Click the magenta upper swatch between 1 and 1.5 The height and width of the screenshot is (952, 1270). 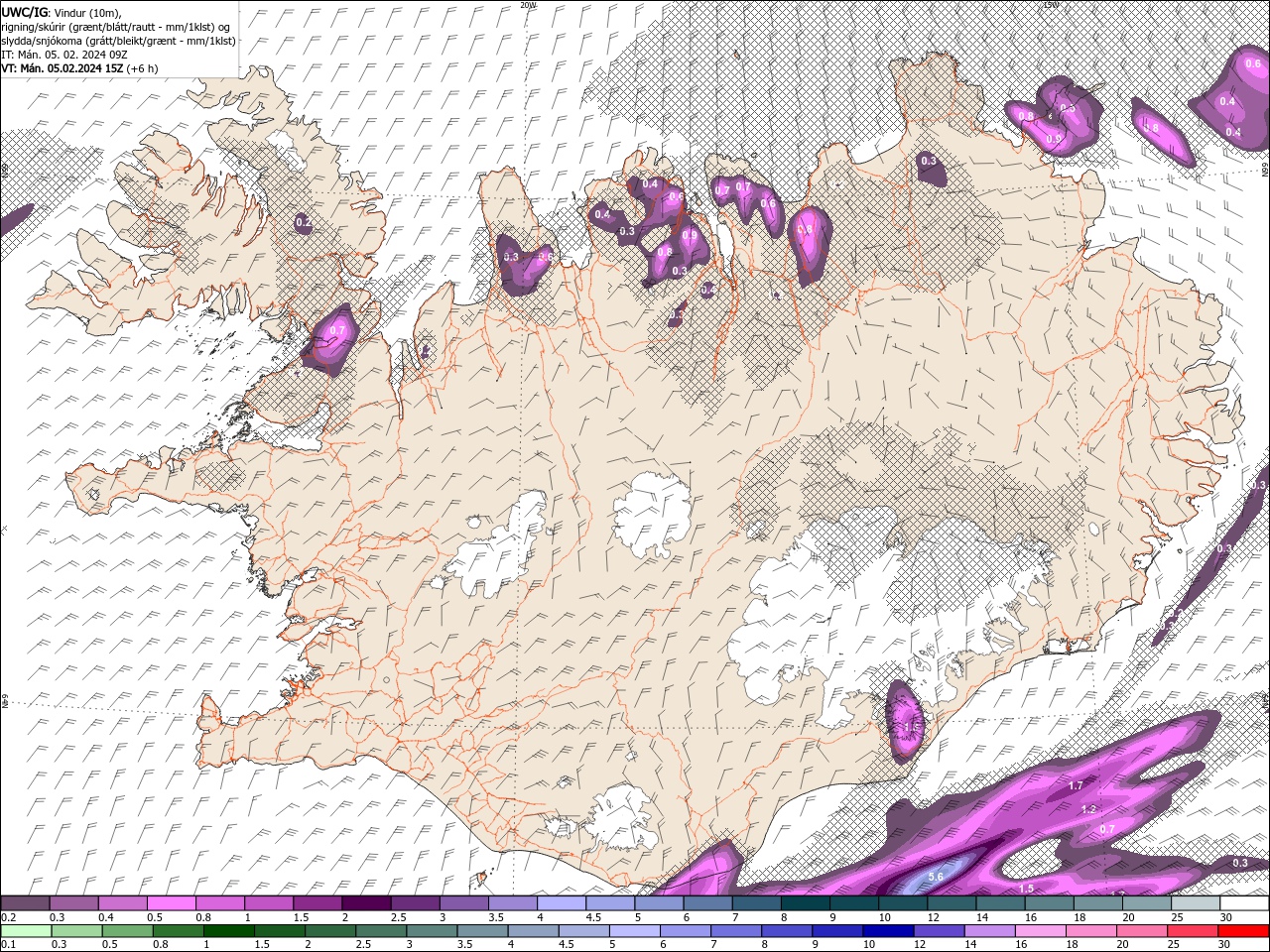point(269,903)
